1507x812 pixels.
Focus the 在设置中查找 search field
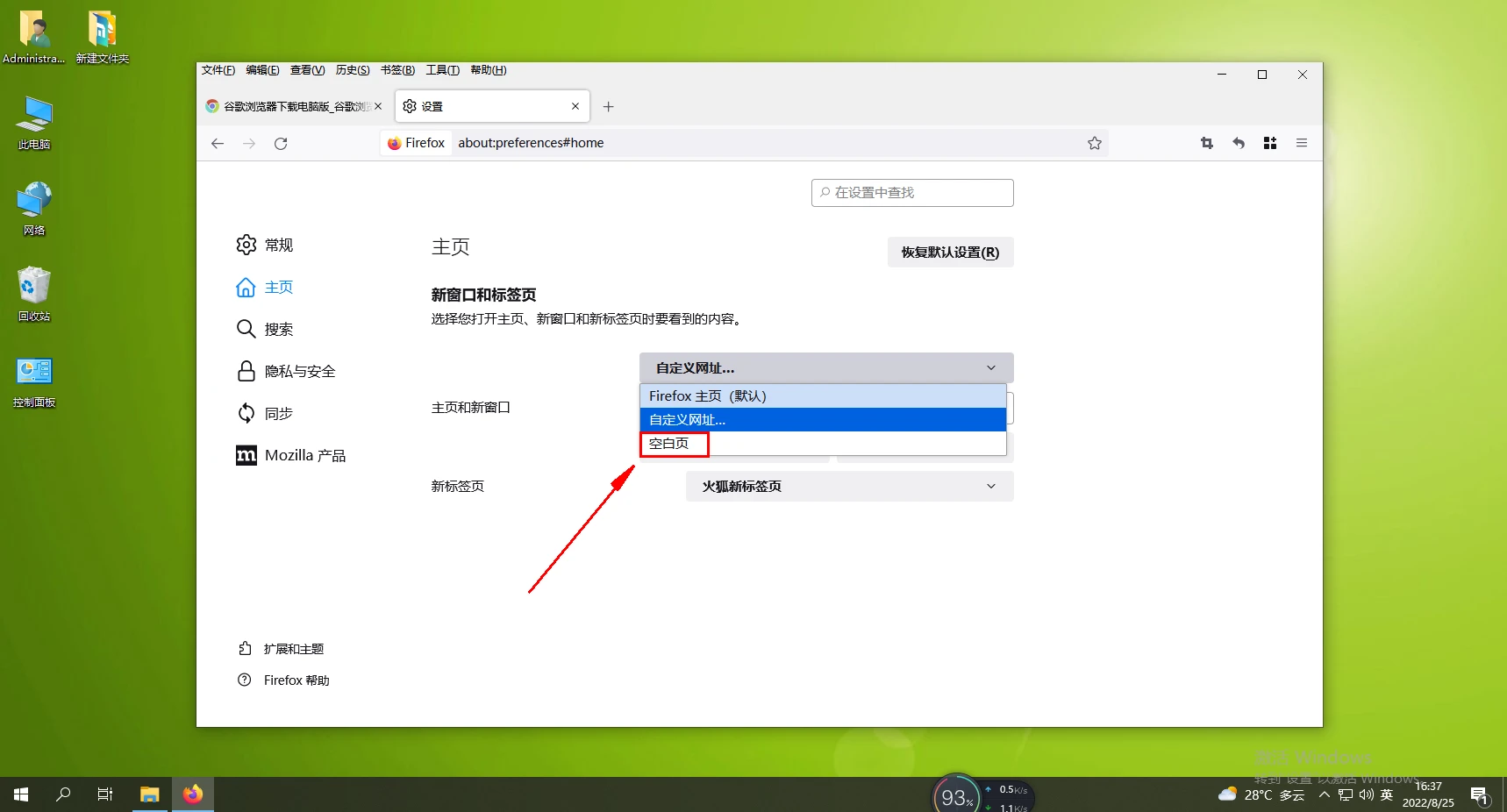(x=912, y=193)
